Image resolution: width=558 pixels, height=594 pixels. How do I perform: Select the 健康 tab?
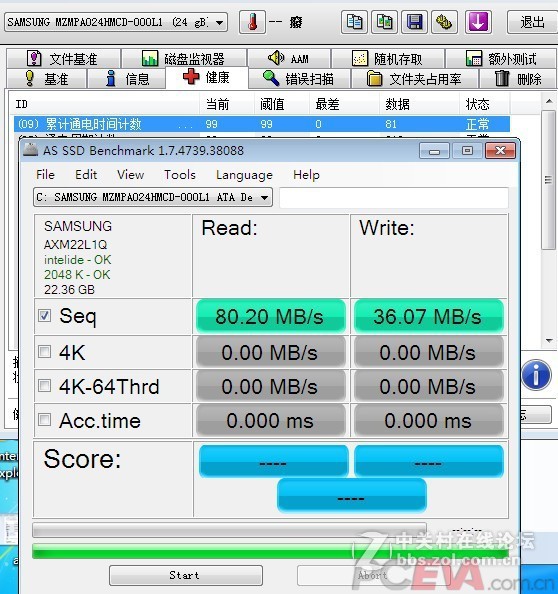(x=207, y=78)
